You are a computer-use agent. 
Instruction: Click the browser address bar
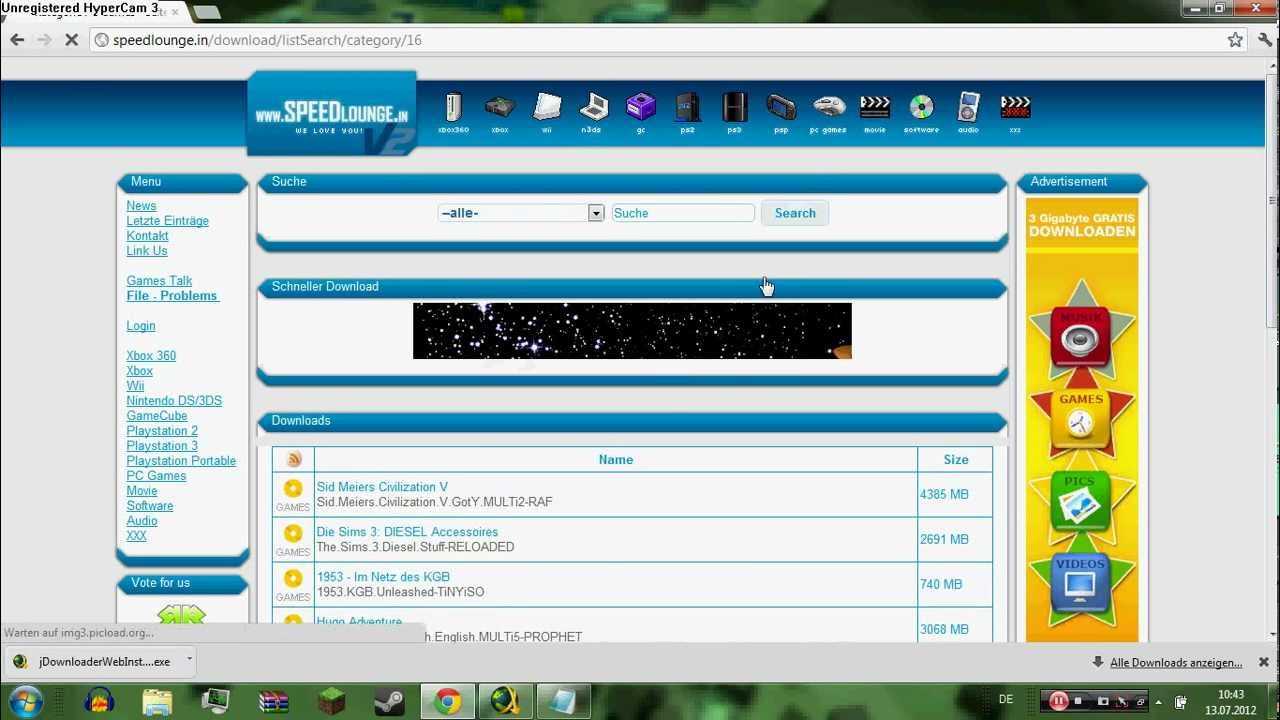[x=660, y=40]
